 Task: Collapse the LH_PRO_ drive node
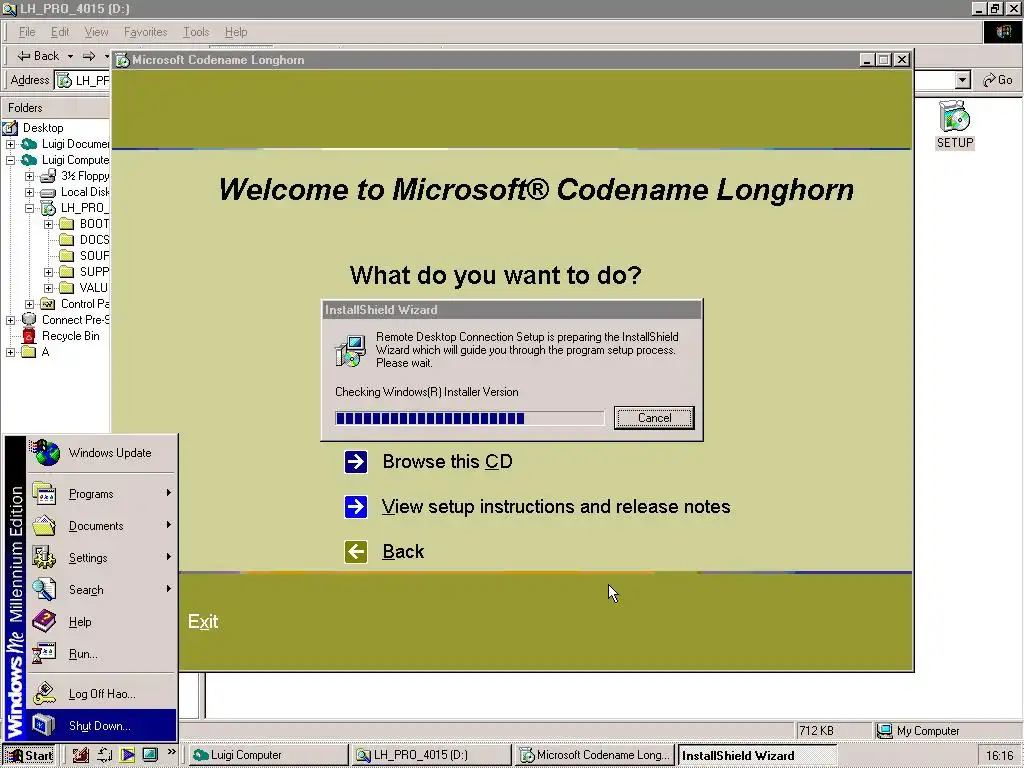[x=29, y=208]
